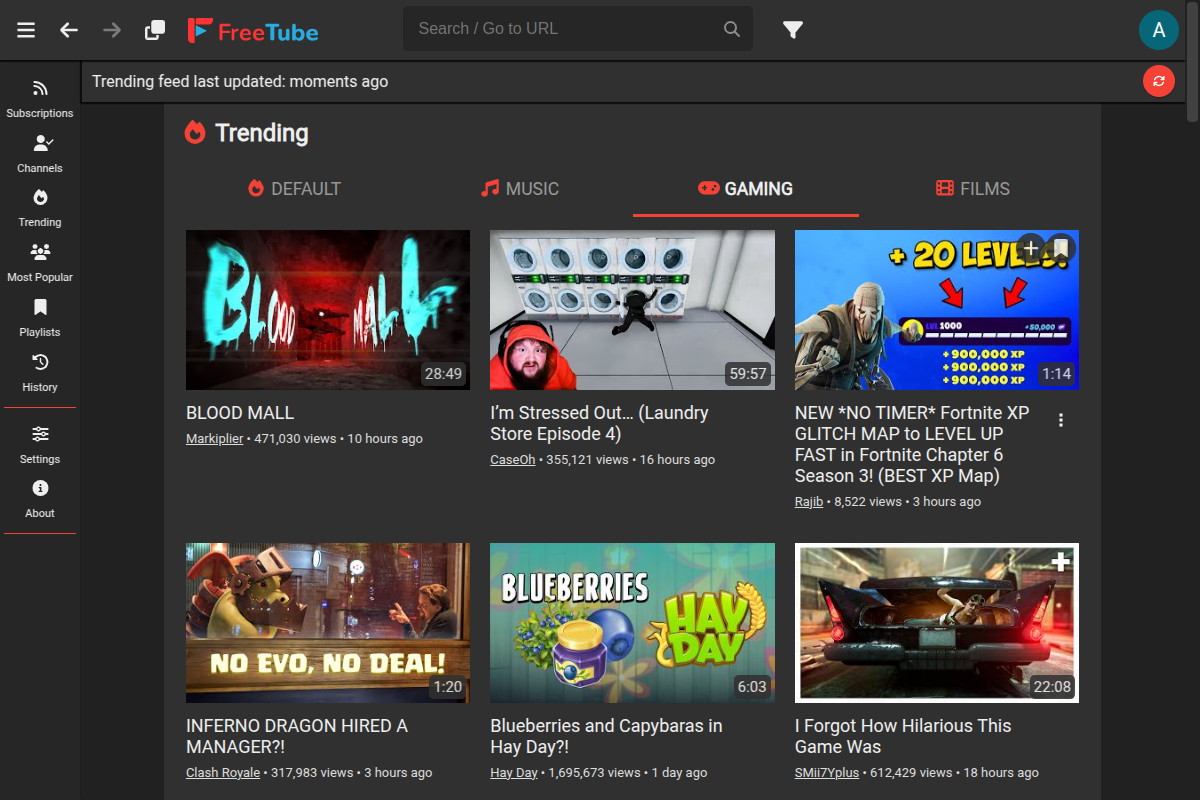
Task: Open Subscriptions in the sidebar
Action: pos(40,99)
